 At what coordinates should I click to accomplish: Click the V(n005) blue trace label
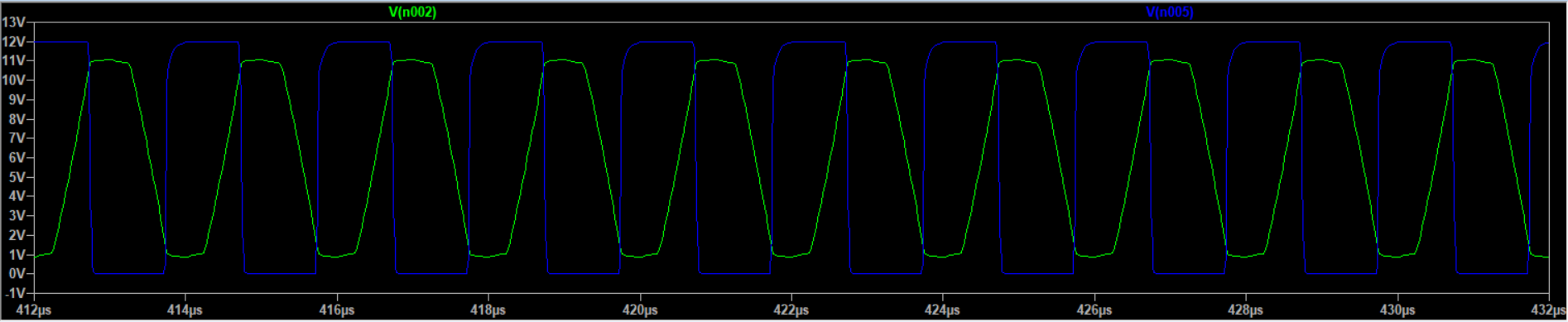click(x=1170, y=12)
